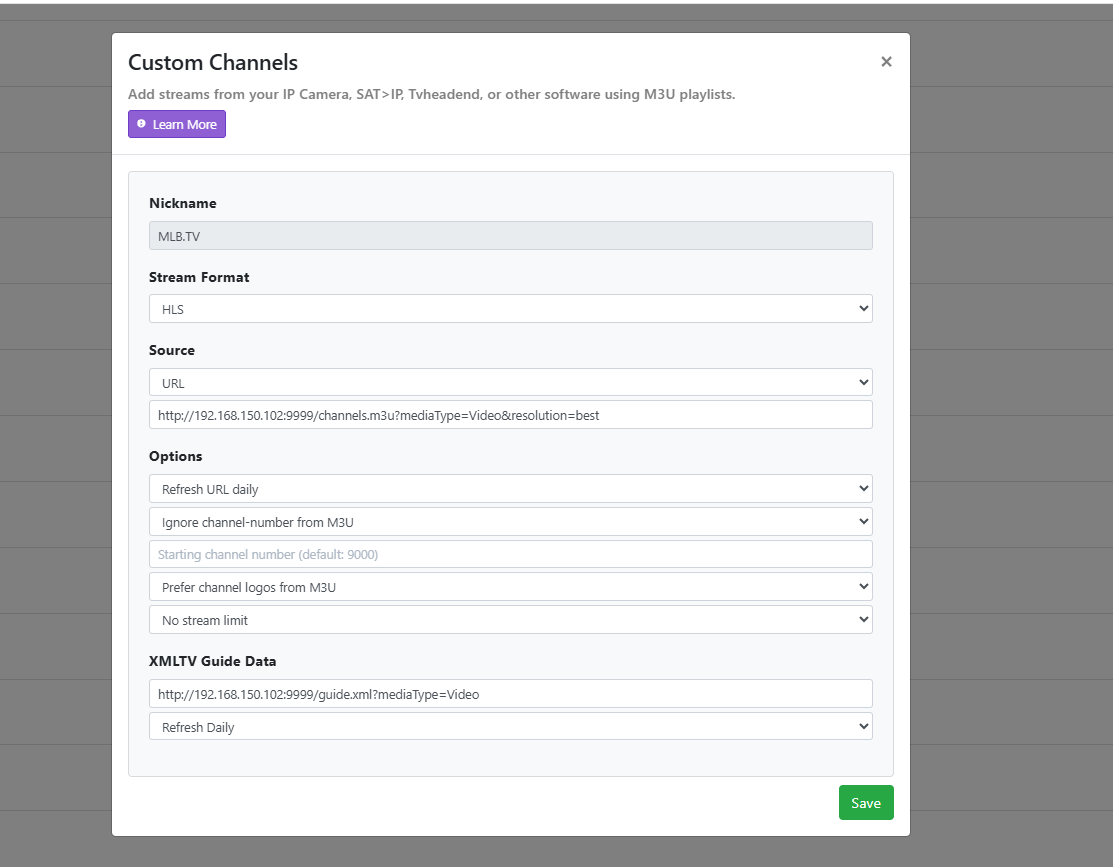Expand the Source type URL dropdown

click(x=510, y=383)
